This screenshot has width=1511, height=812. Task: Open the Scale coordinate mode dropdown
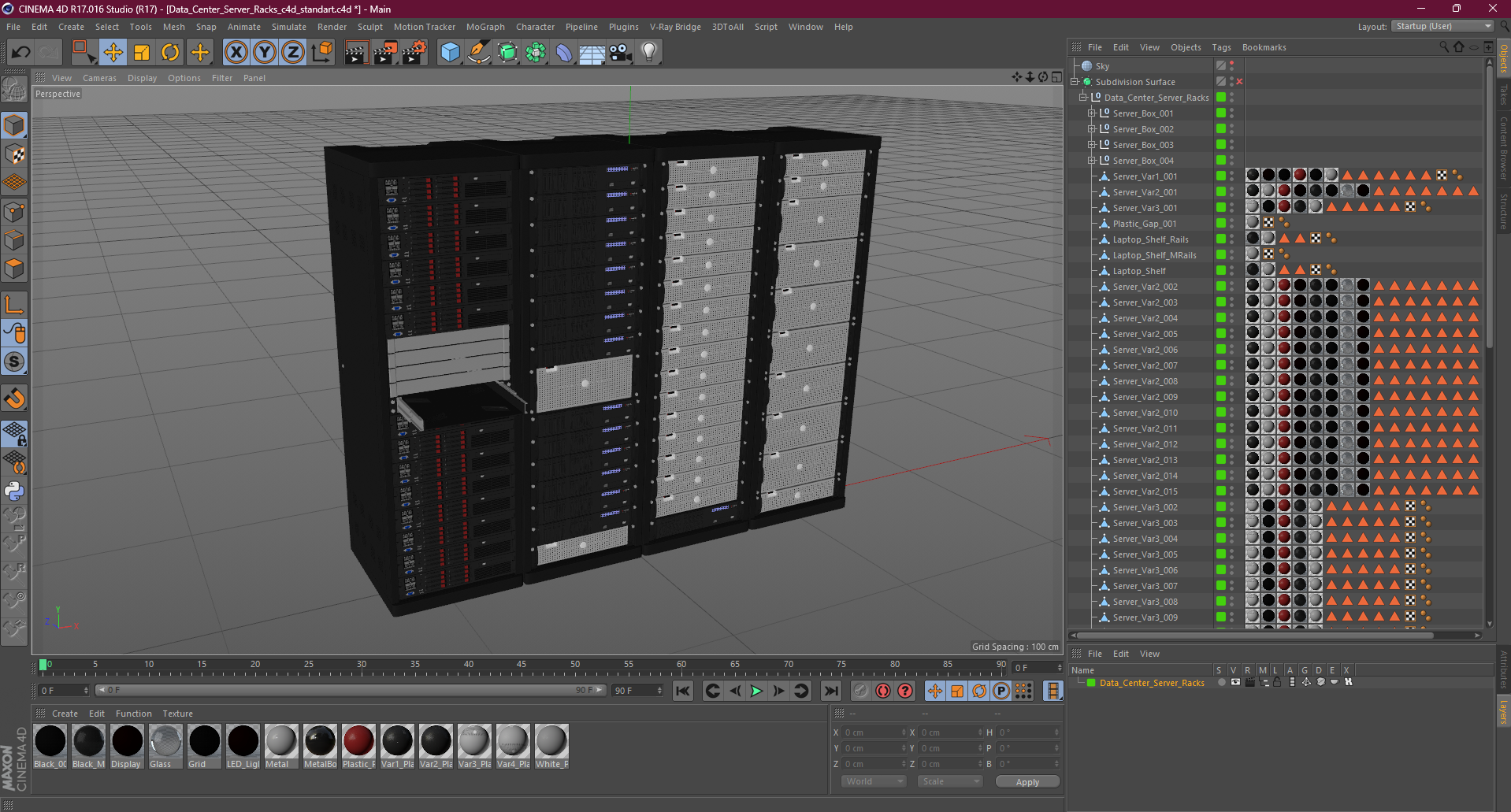pyautogui.click(x=950, y=781)
